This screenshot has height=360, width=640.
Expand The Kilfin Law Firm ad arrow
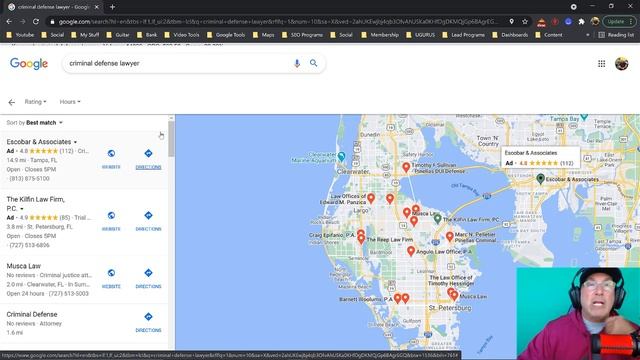click(22, 209)
